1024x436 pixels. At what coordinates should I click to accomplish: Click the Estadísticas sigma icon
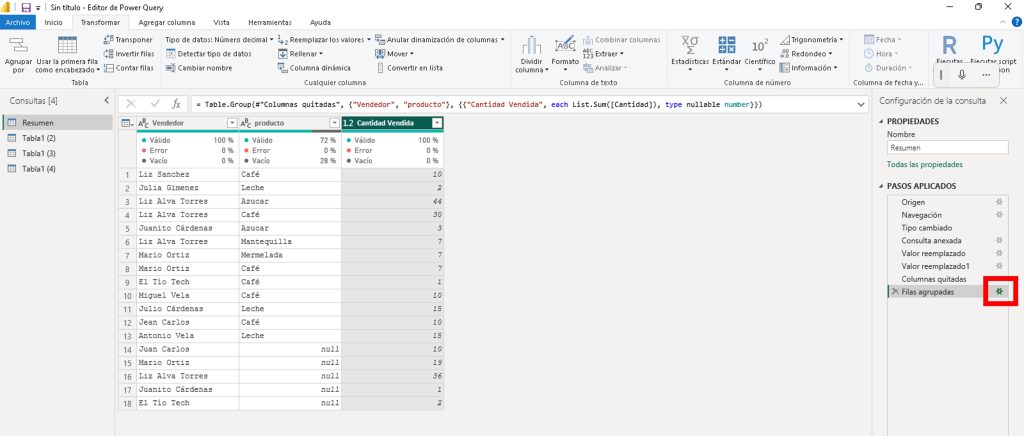689,45
